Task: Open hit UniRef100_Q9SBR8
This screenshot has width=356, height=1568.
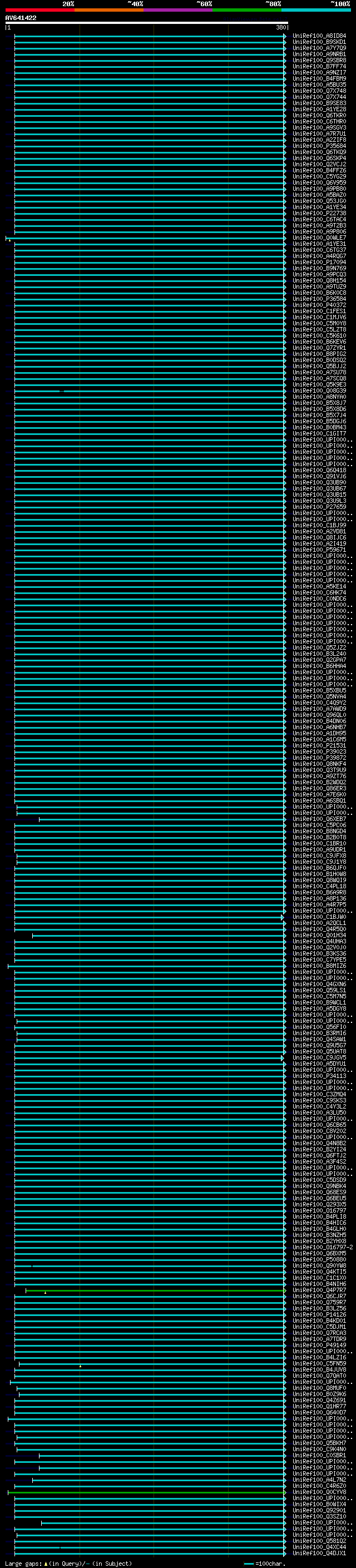Action: click(x=319, y=60)
